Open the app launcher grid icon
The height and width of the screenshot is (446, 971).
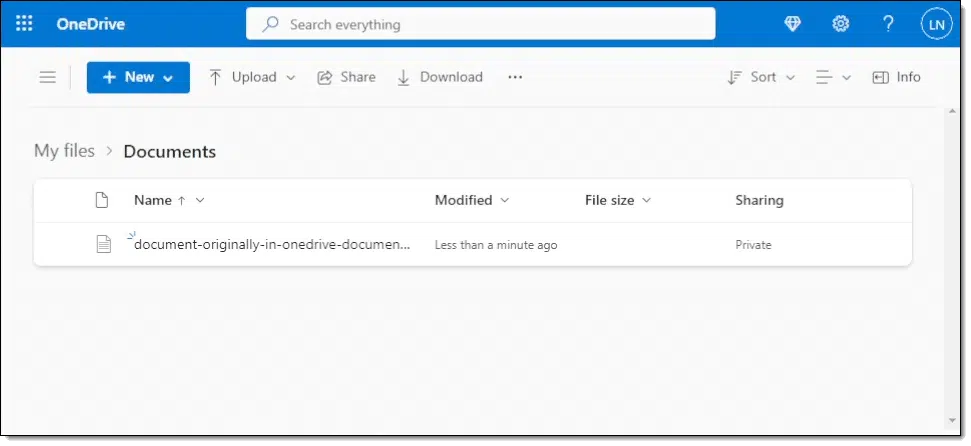click(x=24, y=24)
